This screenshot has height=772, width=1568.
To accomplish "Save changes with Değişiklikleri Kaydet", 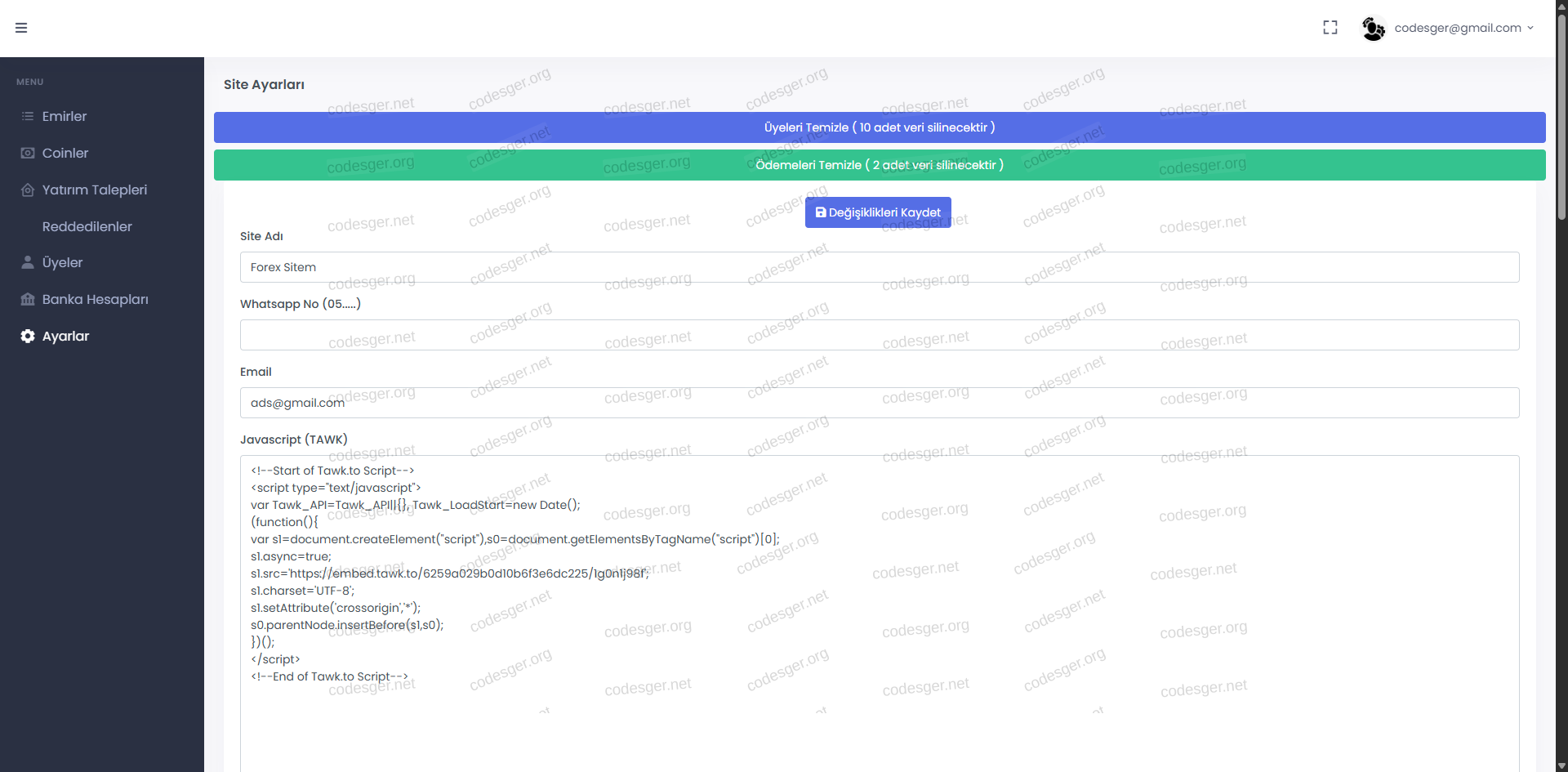I will coord(878,212).
